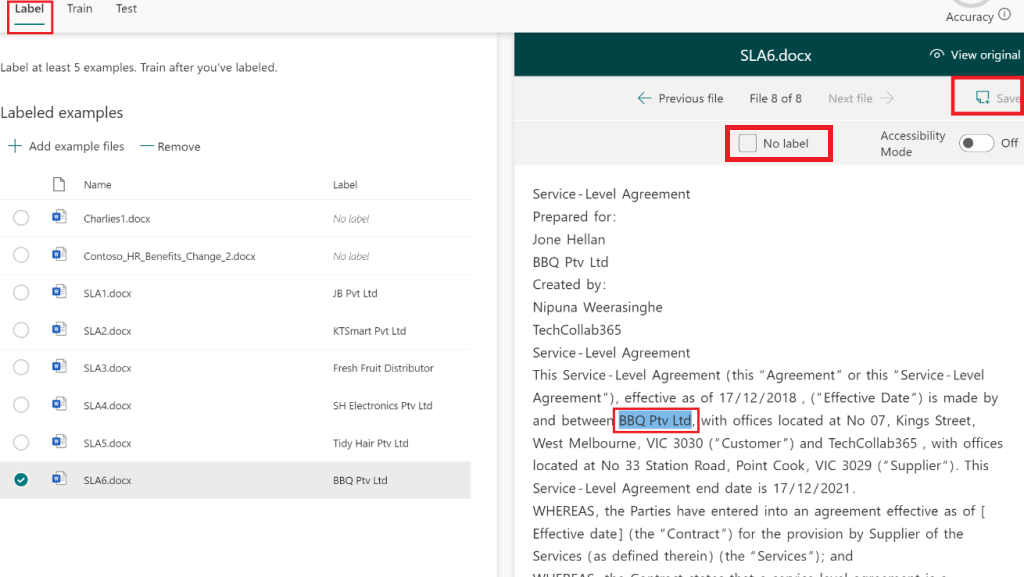Switch to the Train tab
Image resolution: width=1024 pixels, height=577 pixels.
tap(80, 9)
